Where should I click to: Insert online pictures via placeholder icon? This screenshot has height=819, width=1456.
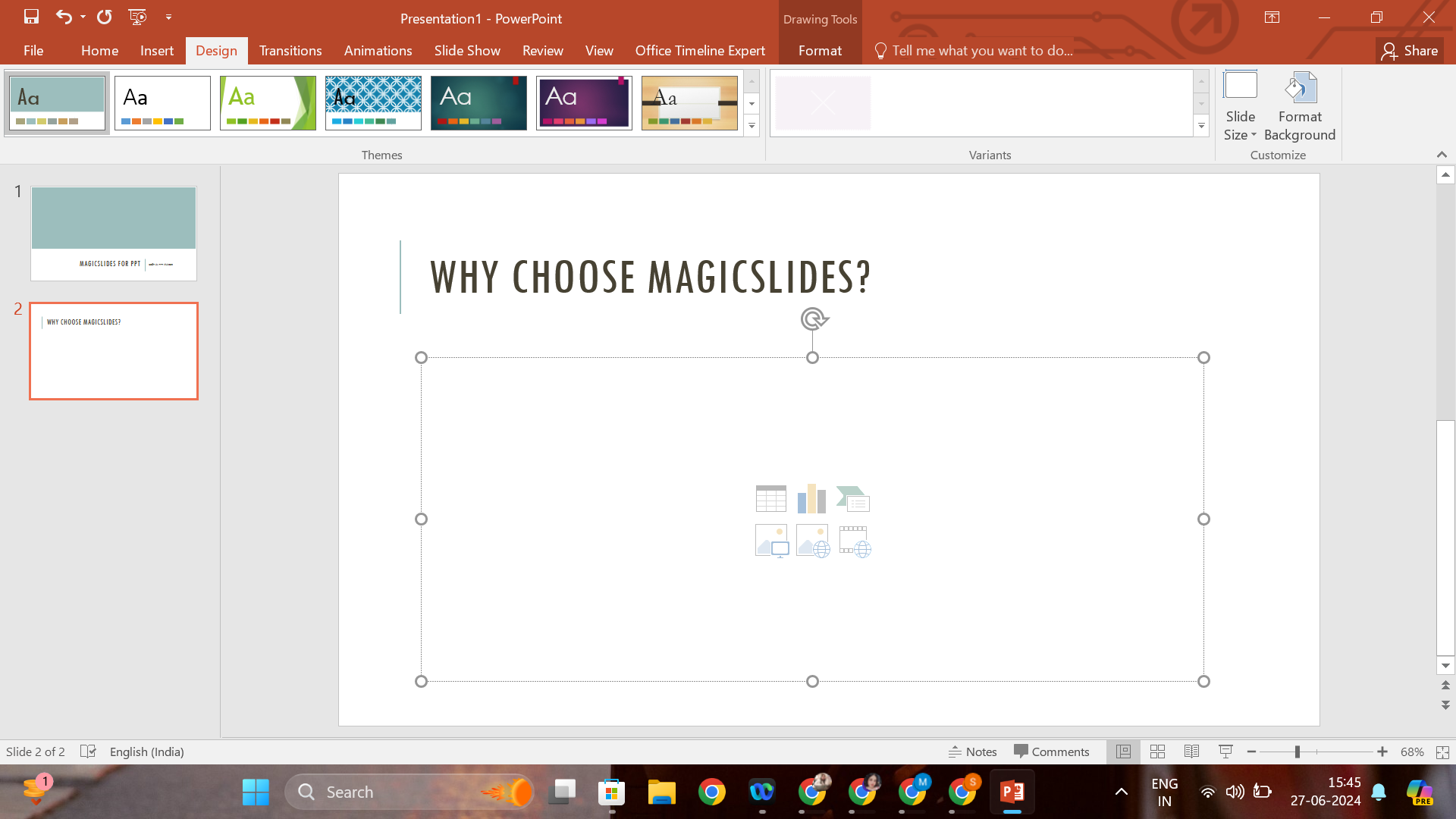(812, 541)
